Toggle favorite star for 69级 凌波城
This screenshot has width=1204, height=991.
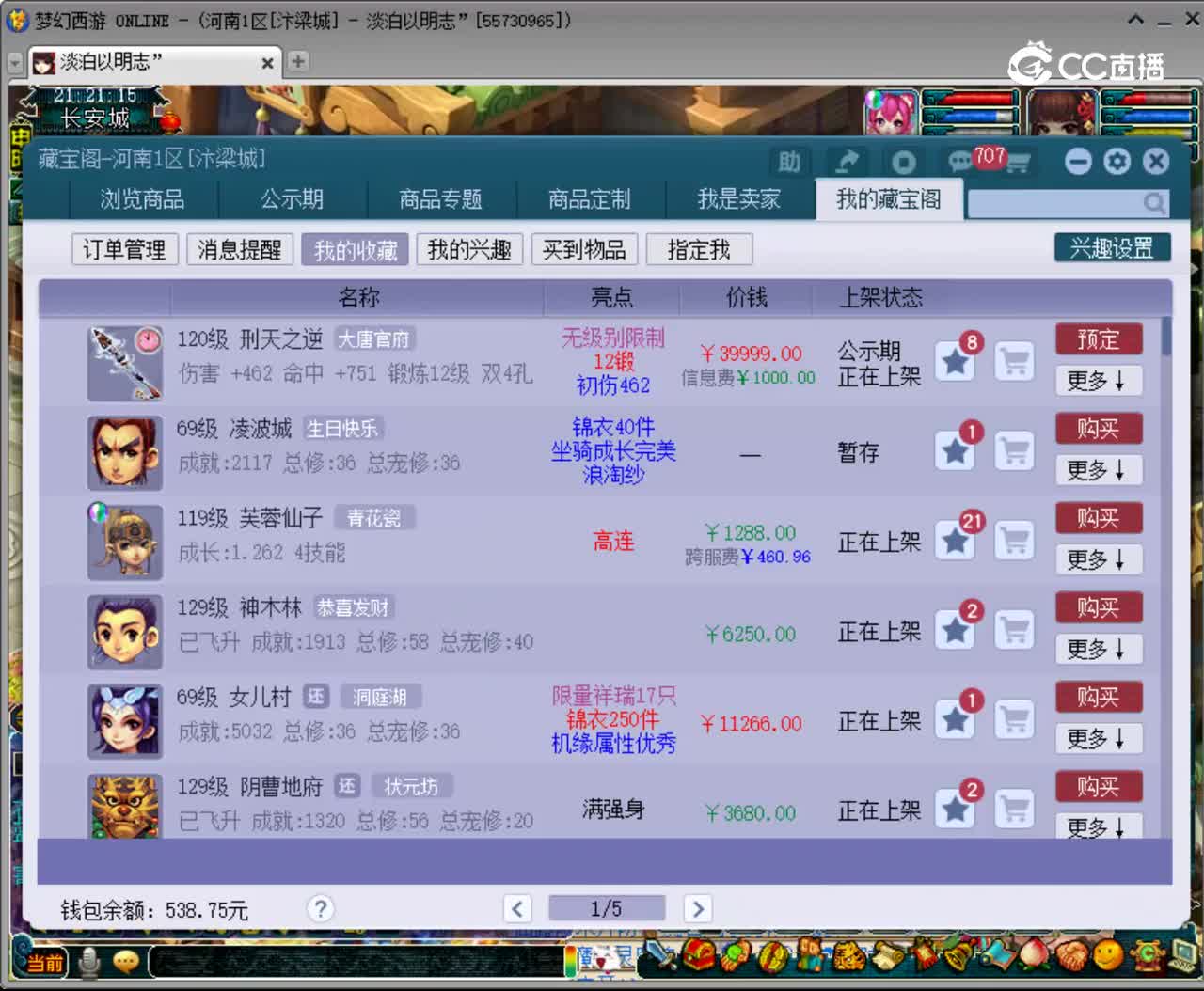point(955,451)
